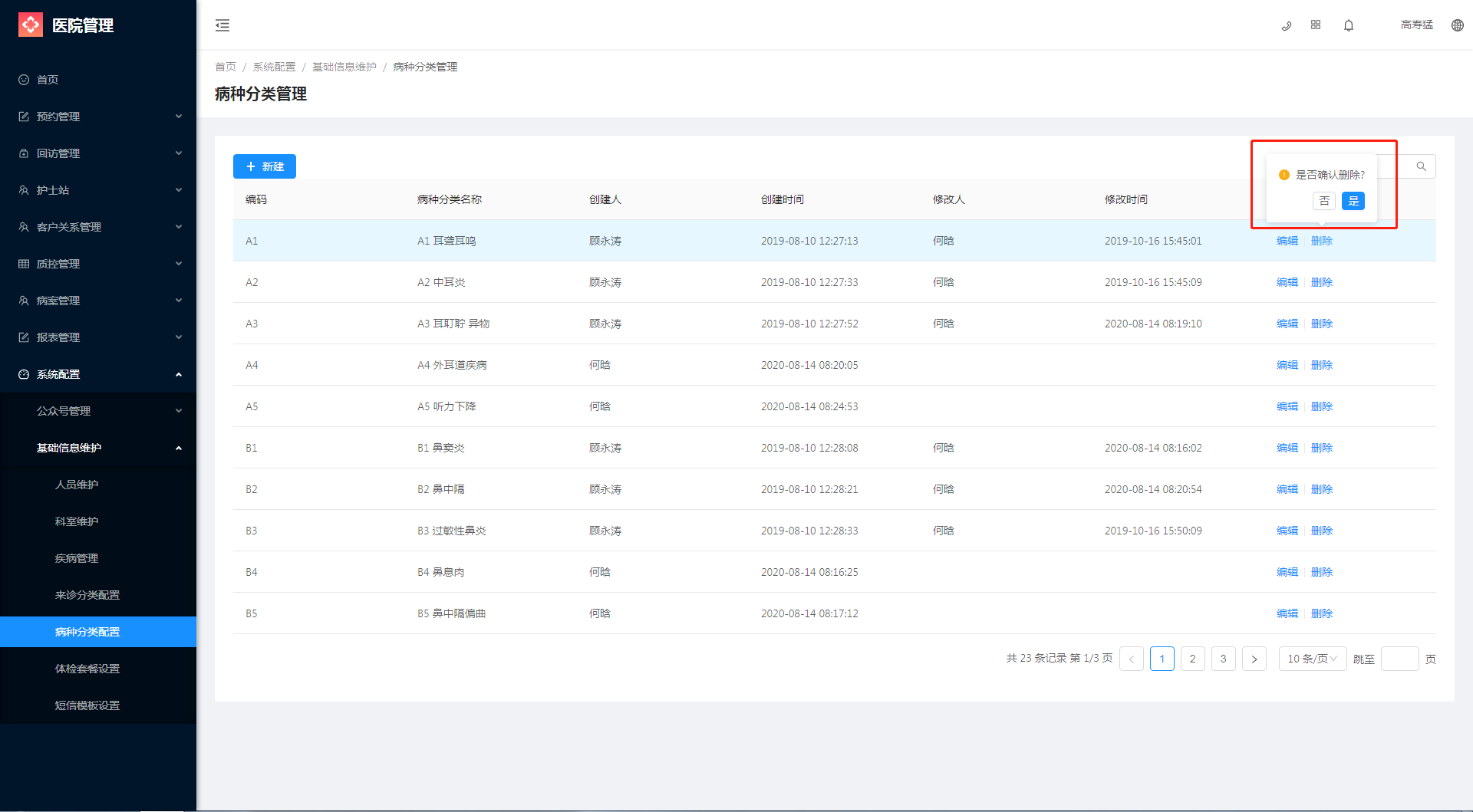Screen dimensions: 1473x812
Task: Click the search magnifier icon
Action: (x=1422, y=166)
